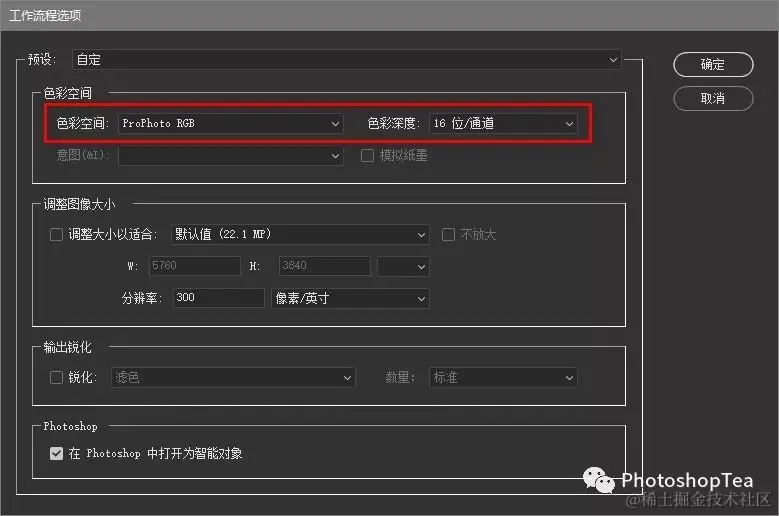Click the 调整图像大小 group label

pos(79,204)
